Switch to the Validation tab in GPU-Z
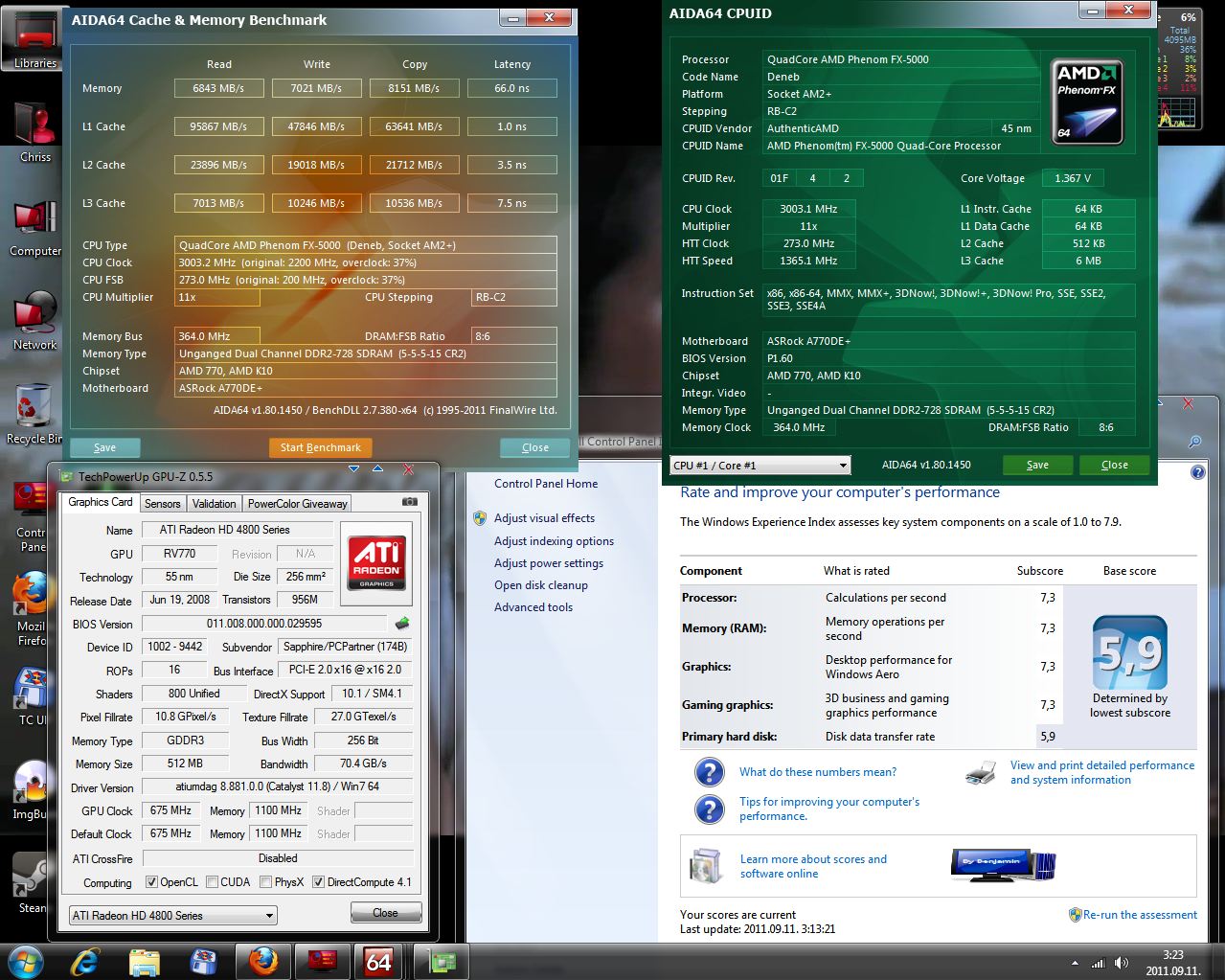Image resolution: width=1225 pixels, height=980 pixels. click(214, 504)
